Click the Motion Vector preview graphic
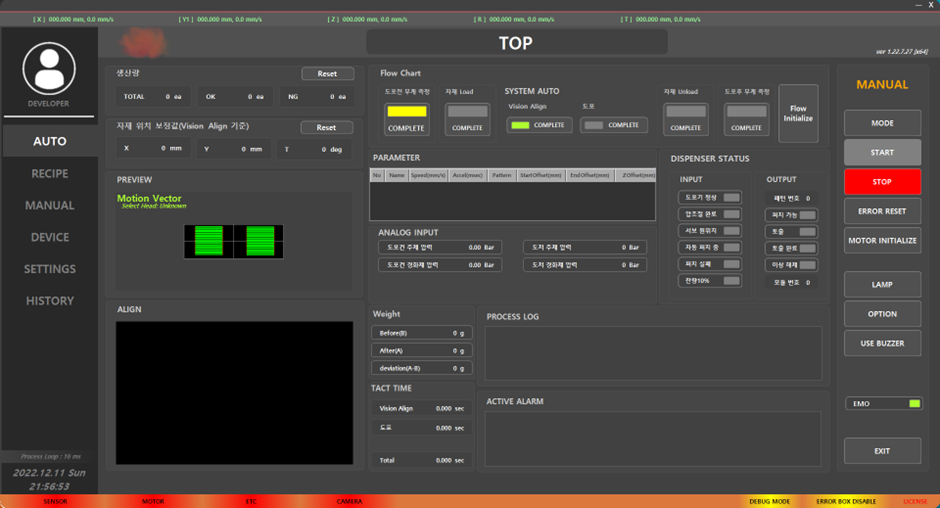Image resolution: width=940 pixels, height=508 pixels. click(233, 241)
